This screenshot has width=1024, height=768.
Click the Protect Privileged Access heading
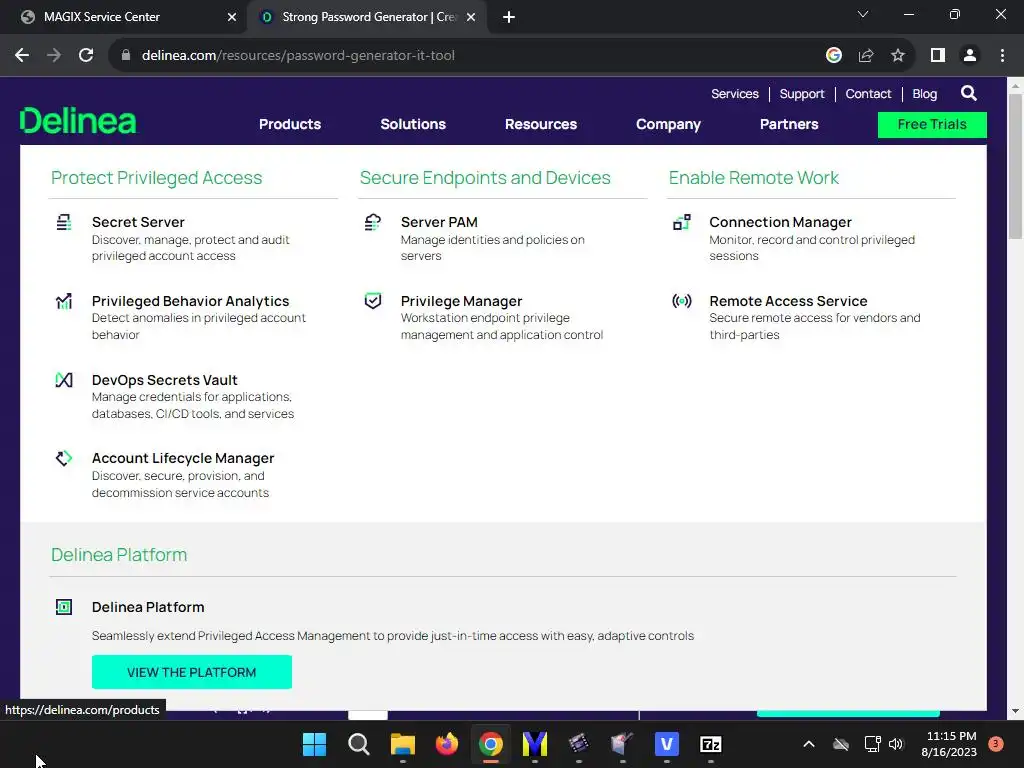pos(156,178)
